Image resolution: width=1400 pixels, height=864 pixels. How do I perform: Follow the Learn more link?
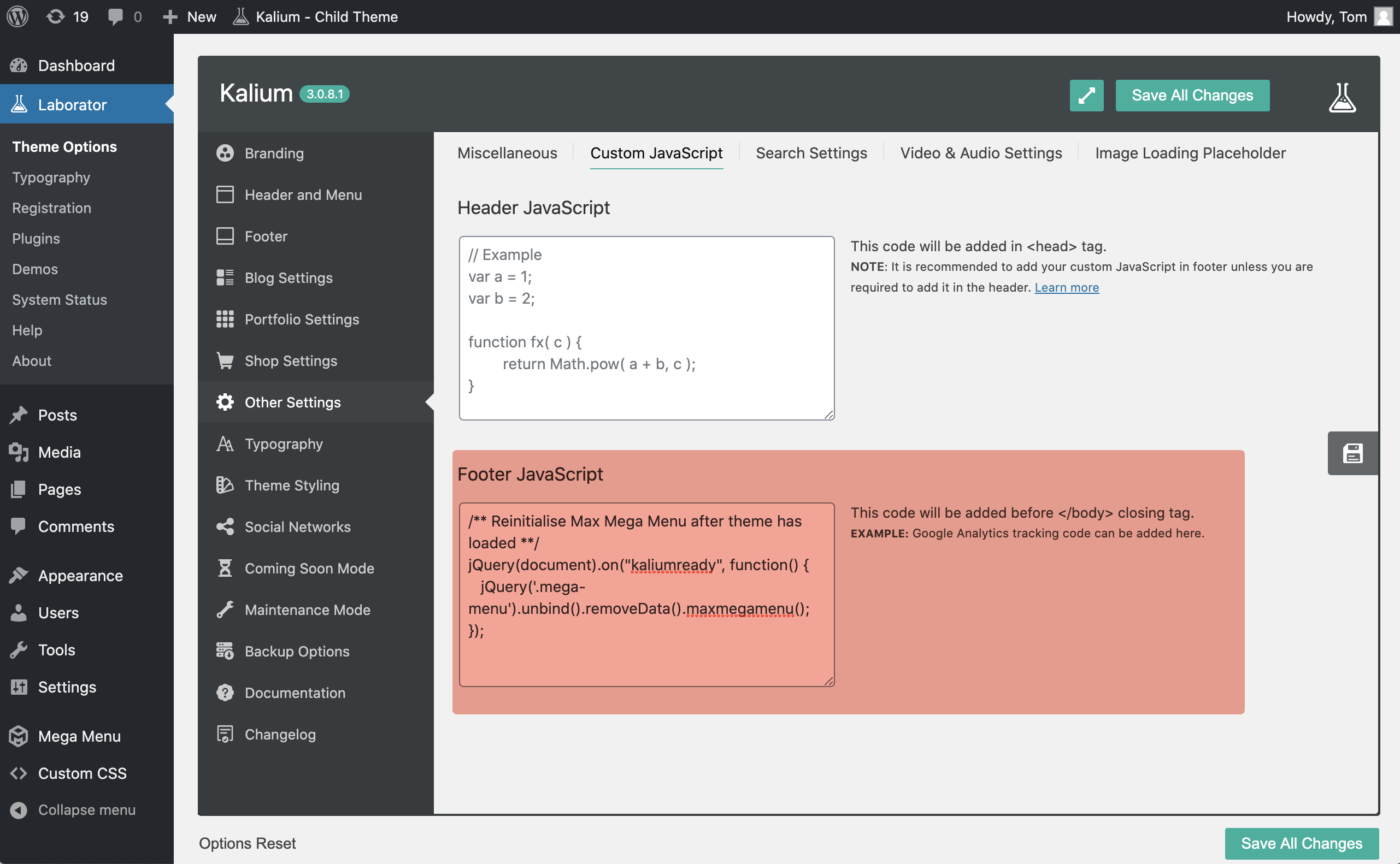pyautogui.click(x=1066, y=287)
